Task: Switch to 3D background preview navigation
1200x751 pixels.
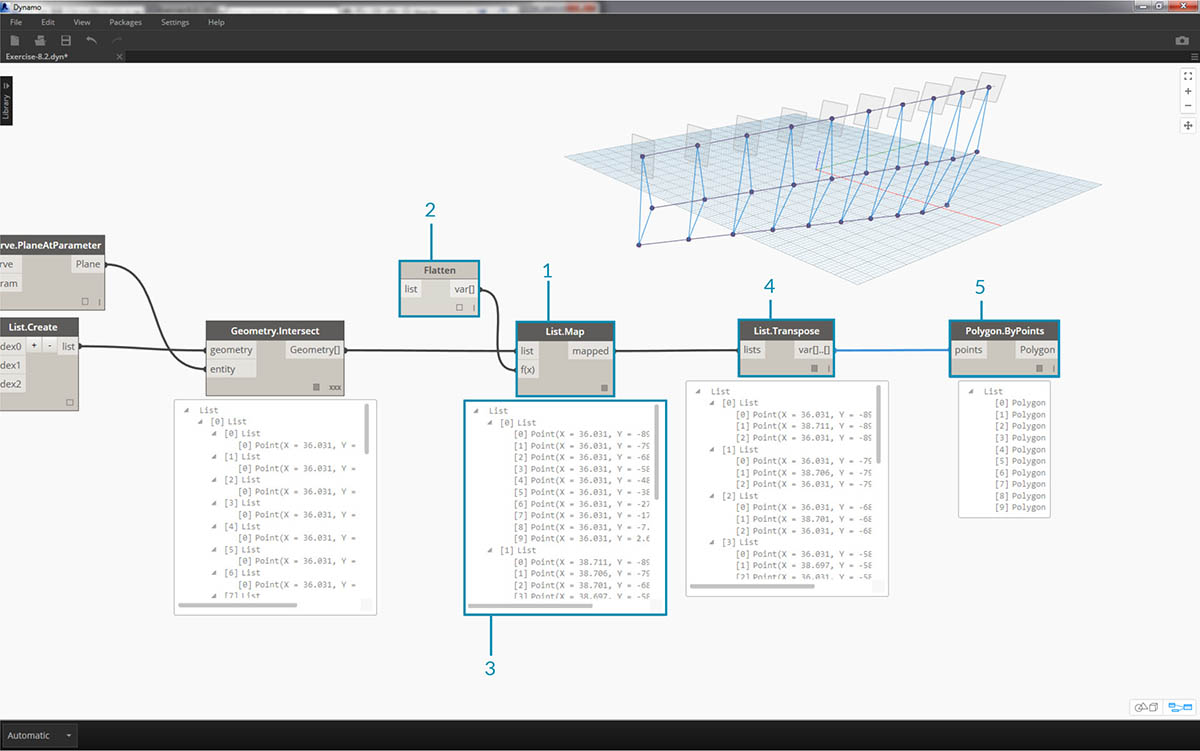Action: [x=1145, y=707]
